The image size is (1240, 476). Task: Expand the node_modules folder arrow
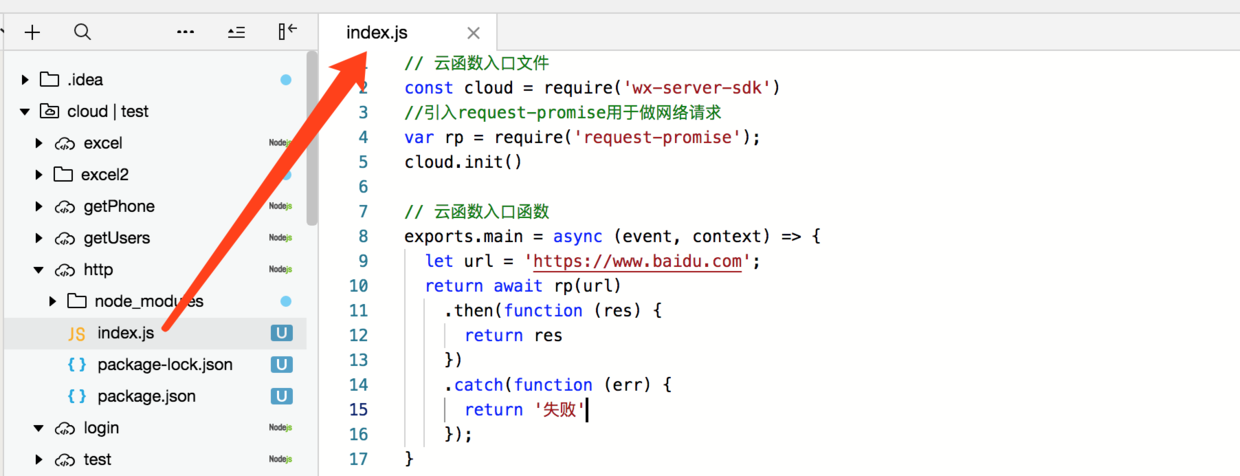(53, 301)
